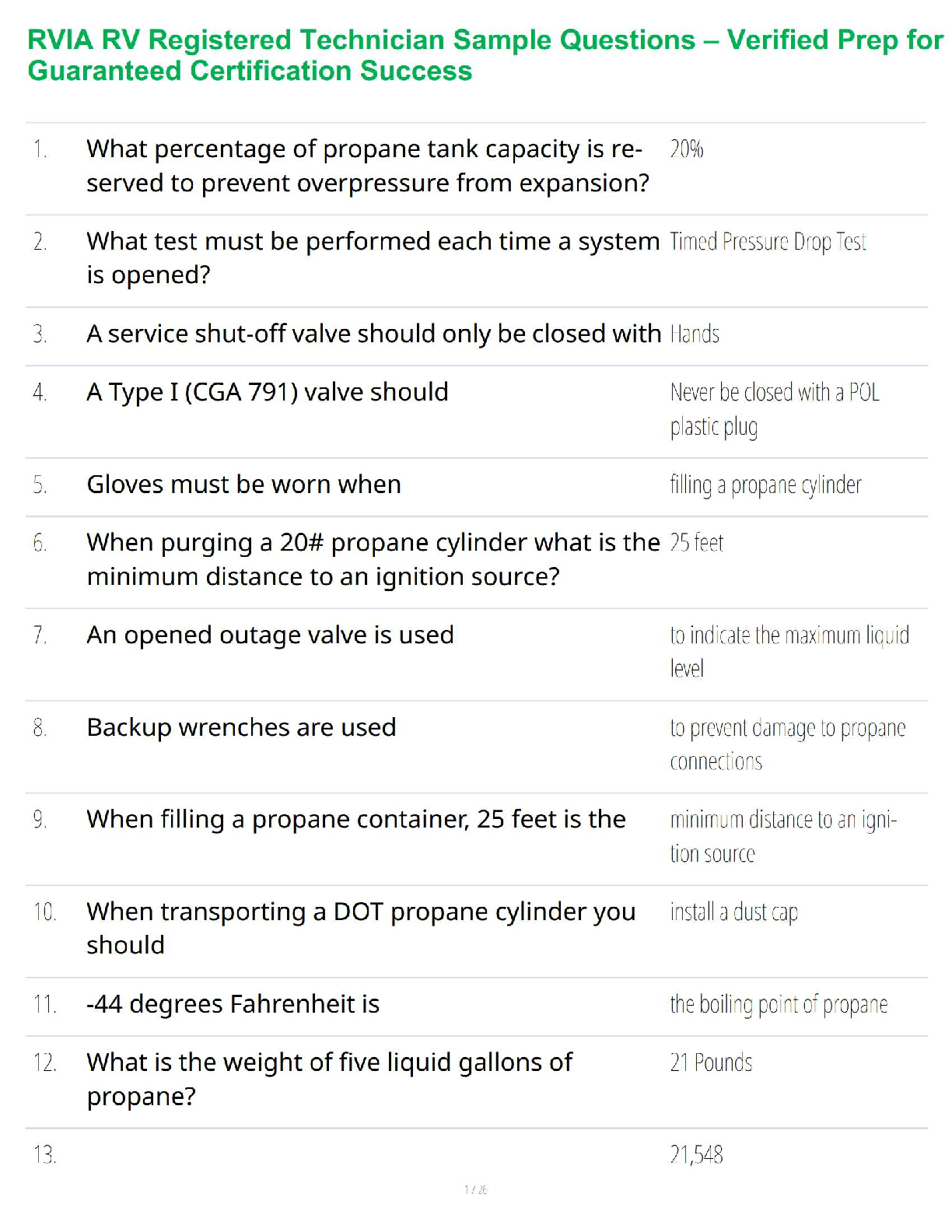Click "Never be closed with a POL plastic plug" answer
This screenshot has height=1232, width=952.
click(774, 409)
